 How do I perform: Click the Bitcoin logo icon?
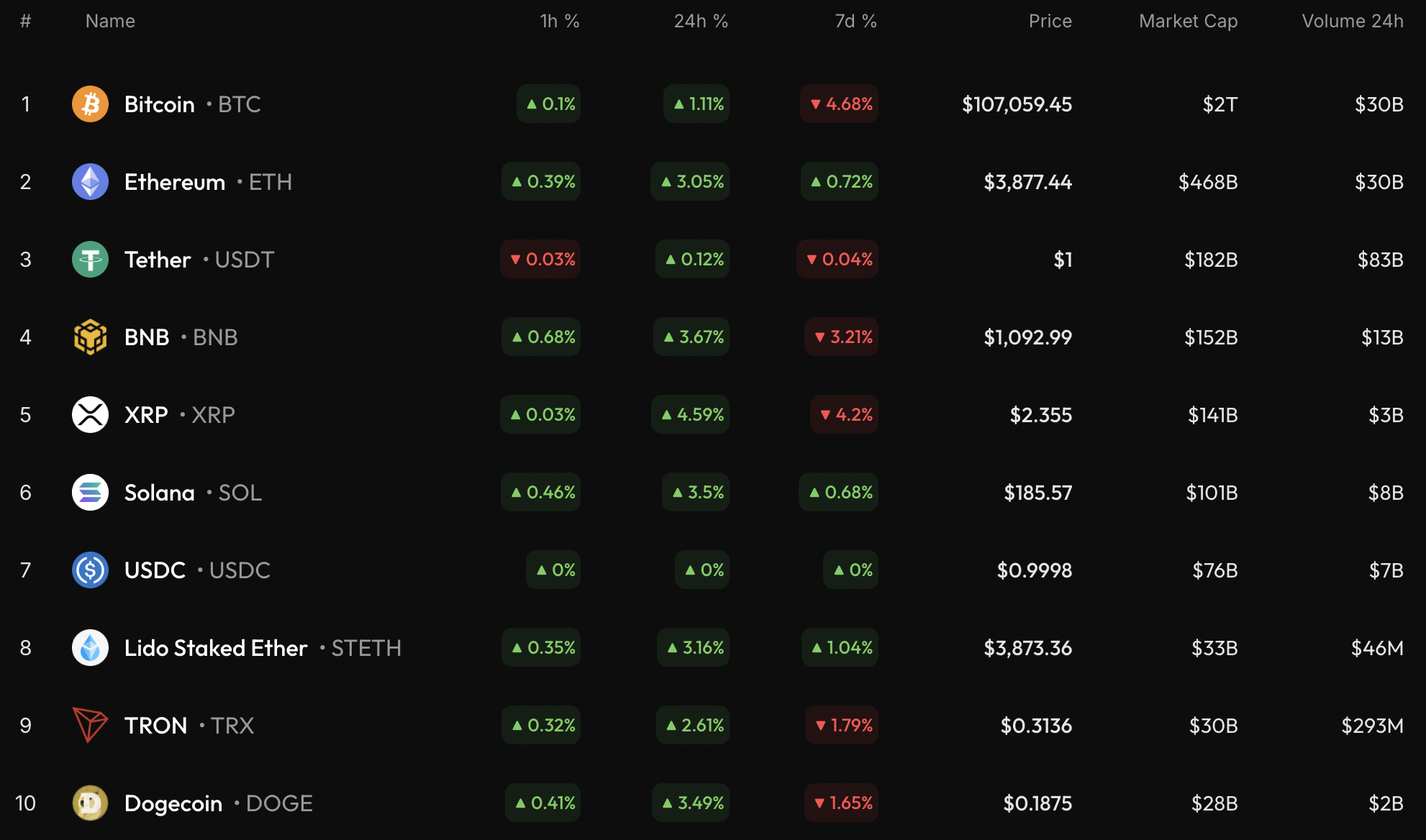(90, 104)
